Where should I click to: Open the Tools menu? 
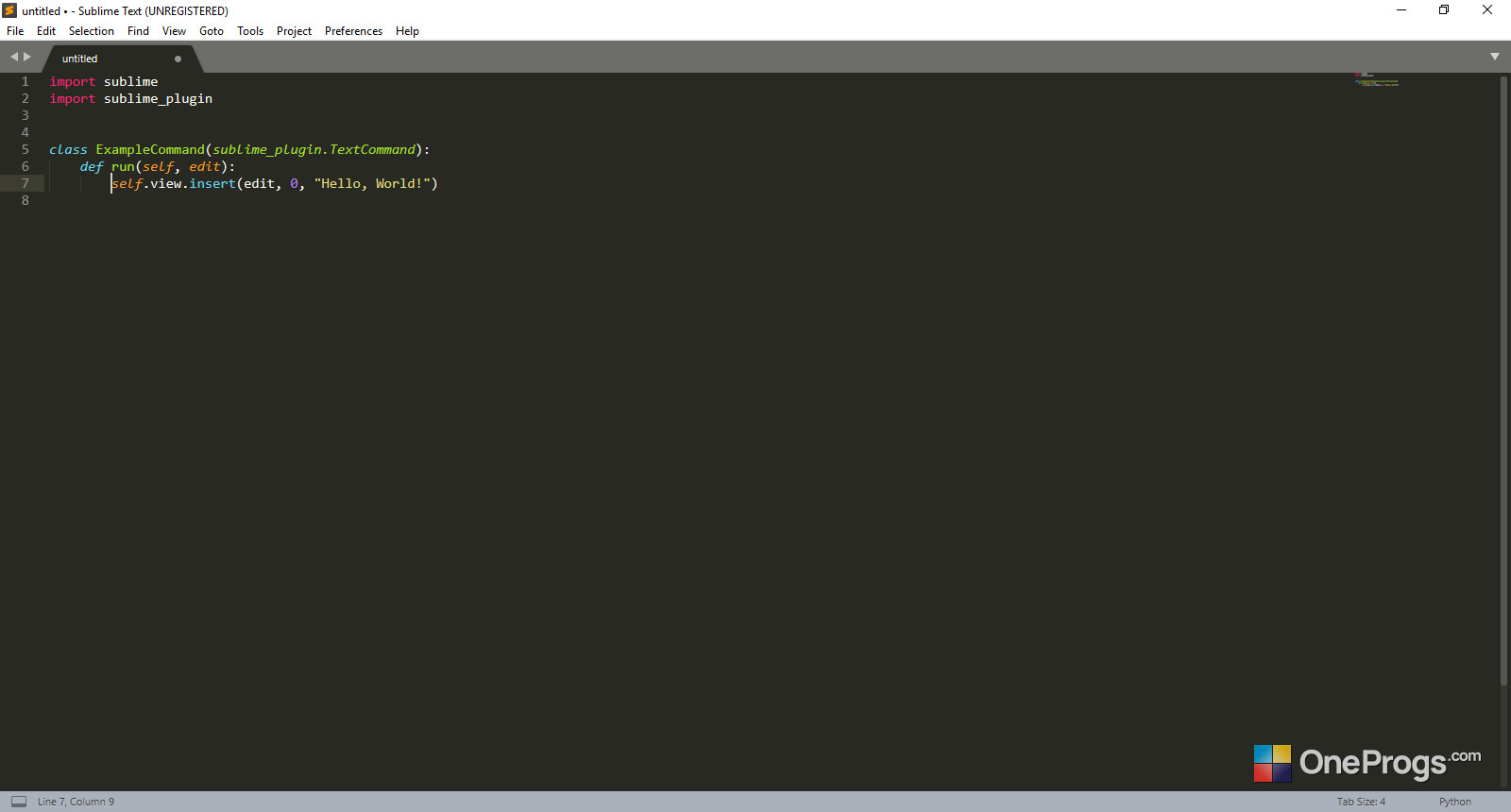click(250, 31)
